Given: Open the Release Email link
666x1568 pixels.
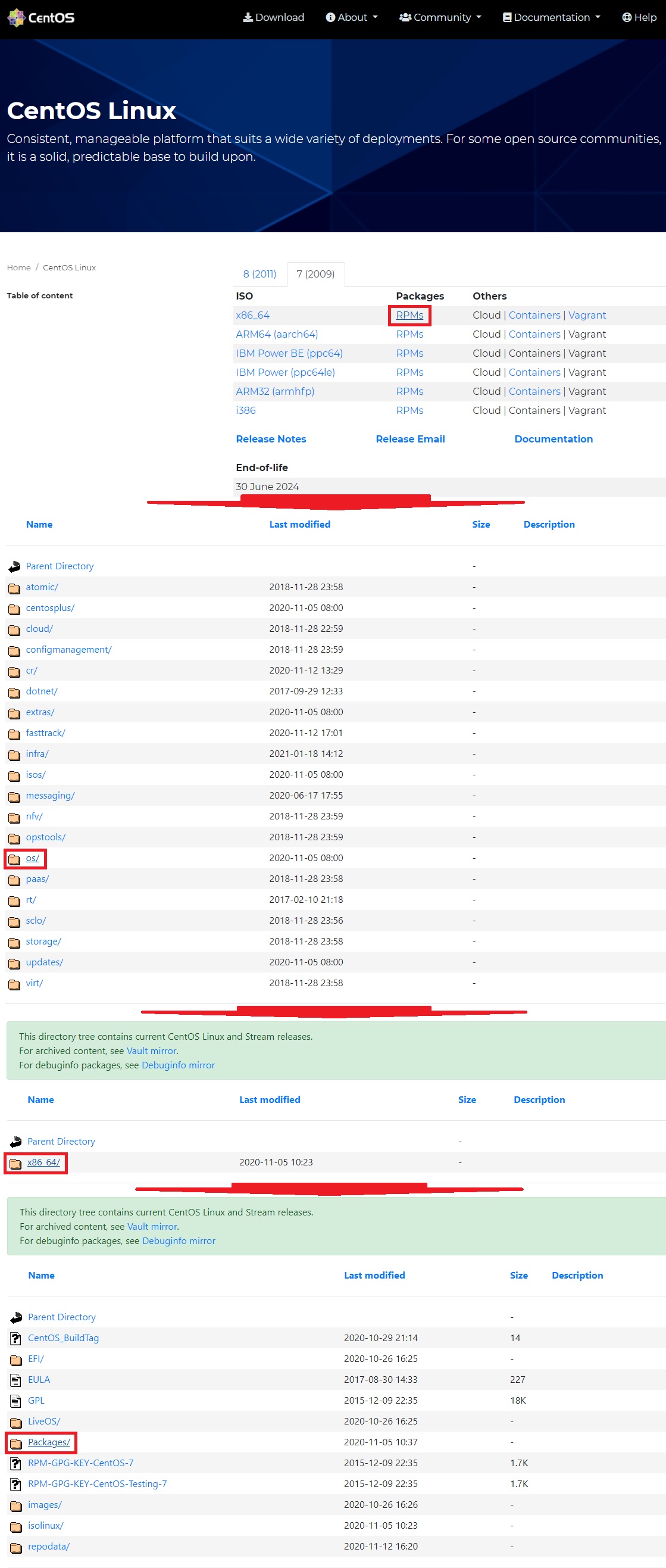Looking at the screenshot, I should [411, 439].
